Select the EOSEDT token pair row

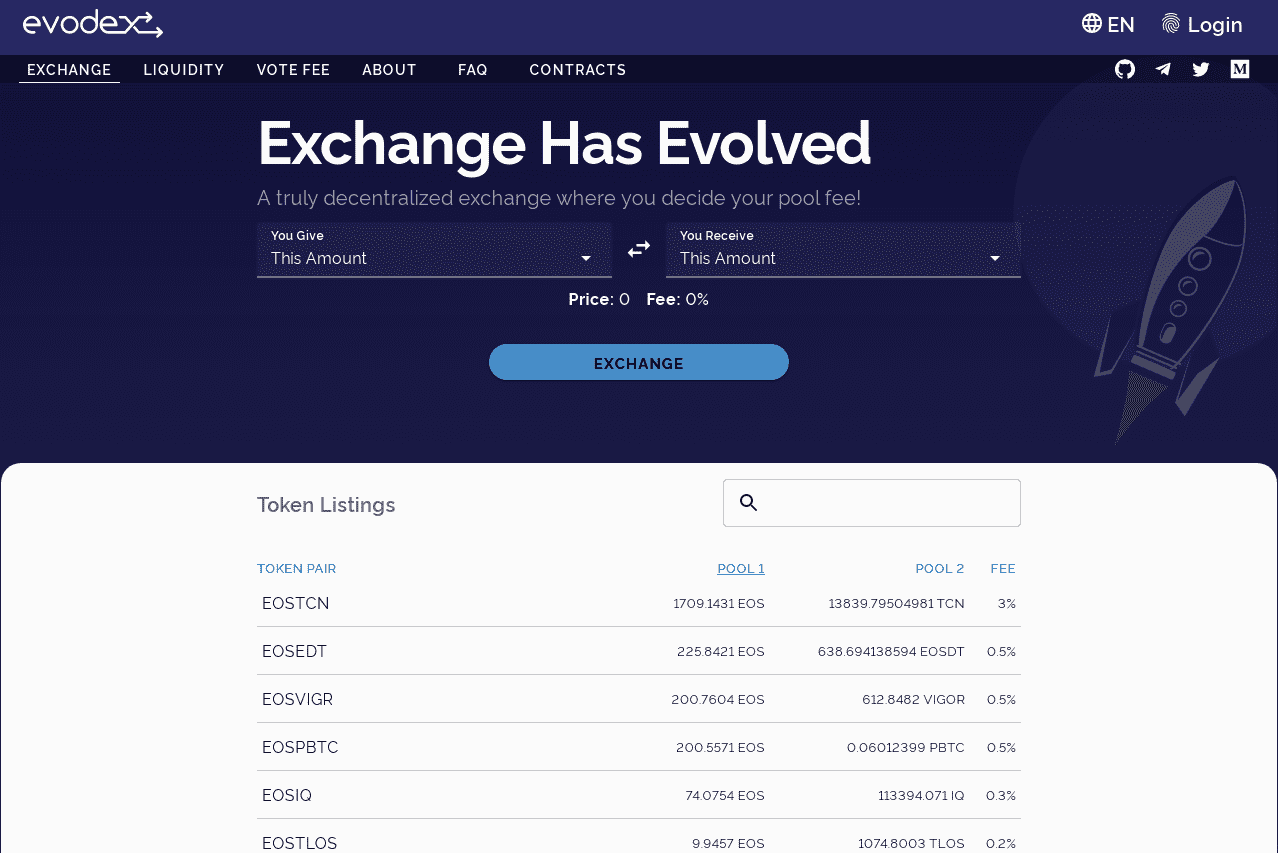[x=639, y=652]
